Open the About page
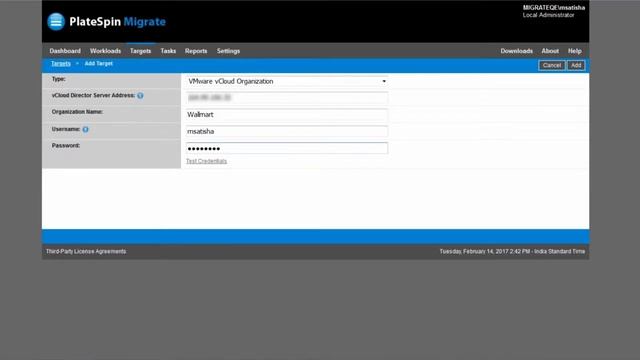This screenshot has width=640, height=360. [550, 51]
